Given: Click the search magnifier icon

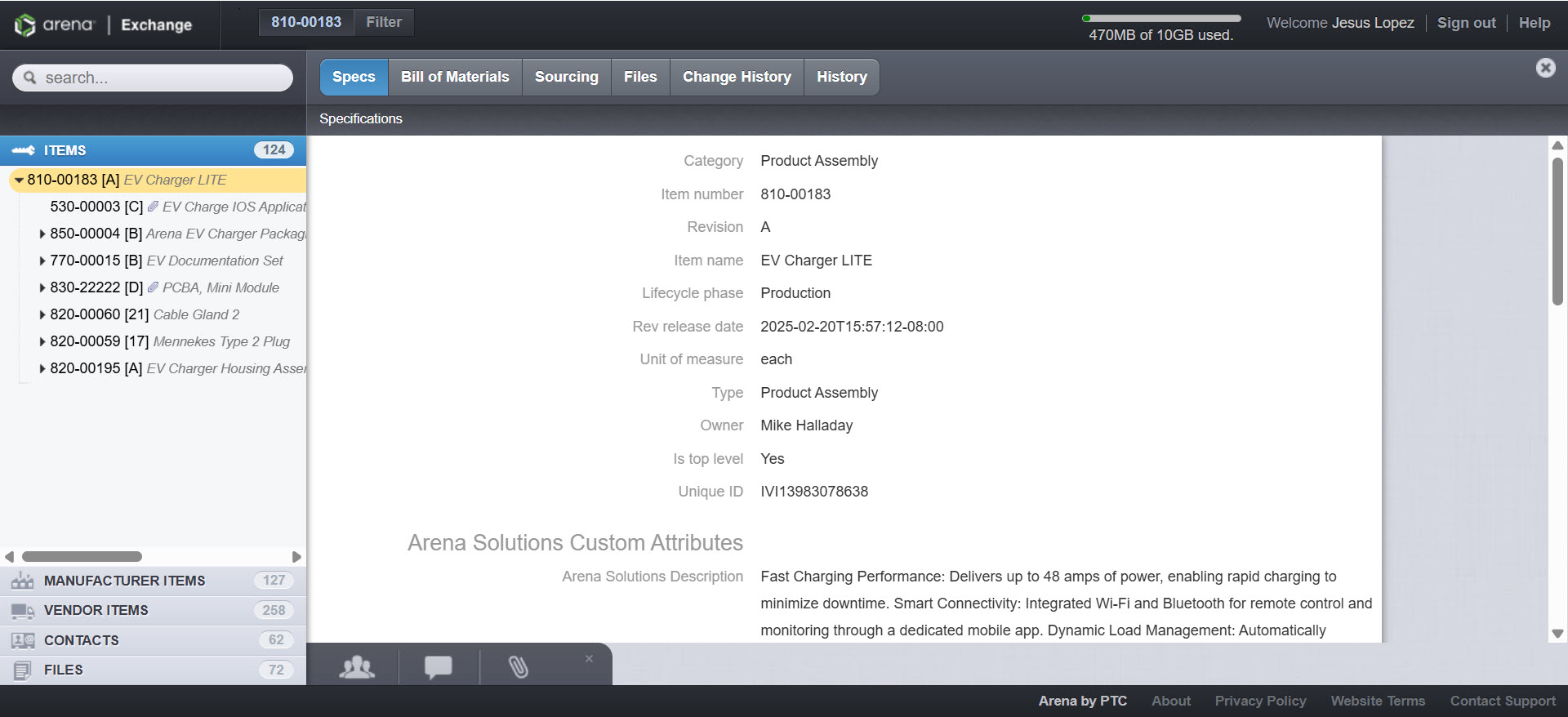Looking at the screenshot, I should pos(30,78).
